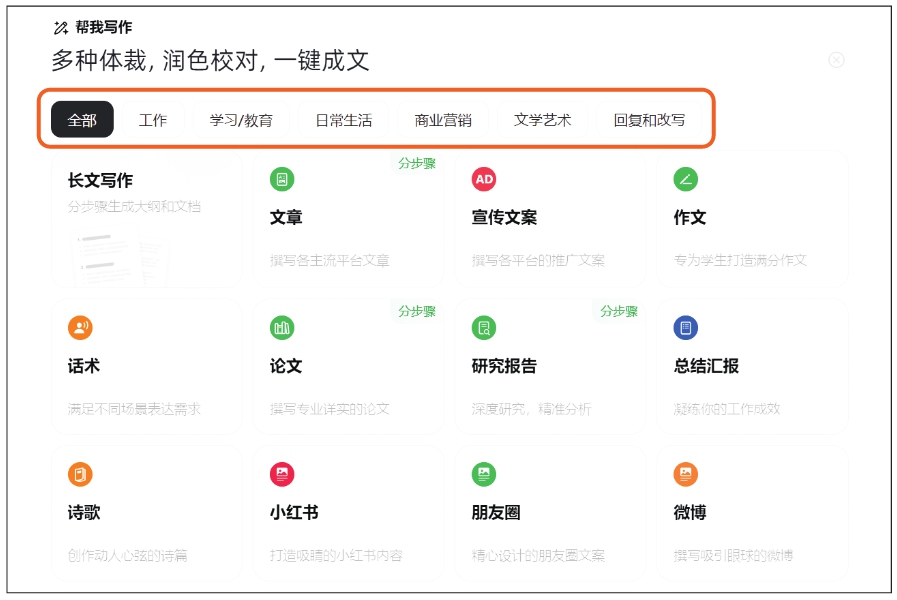Image resolution: width=897 pixels, height=600 pixels.
Task: Switch to the 工作 tab
Action: point(153,120)
